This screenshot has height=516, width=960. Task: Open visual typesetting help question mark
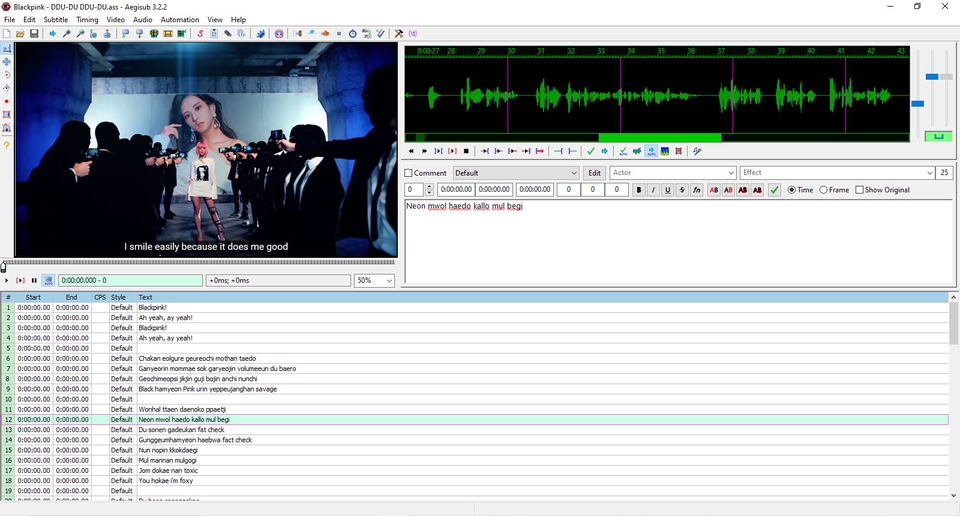(7, 146)
